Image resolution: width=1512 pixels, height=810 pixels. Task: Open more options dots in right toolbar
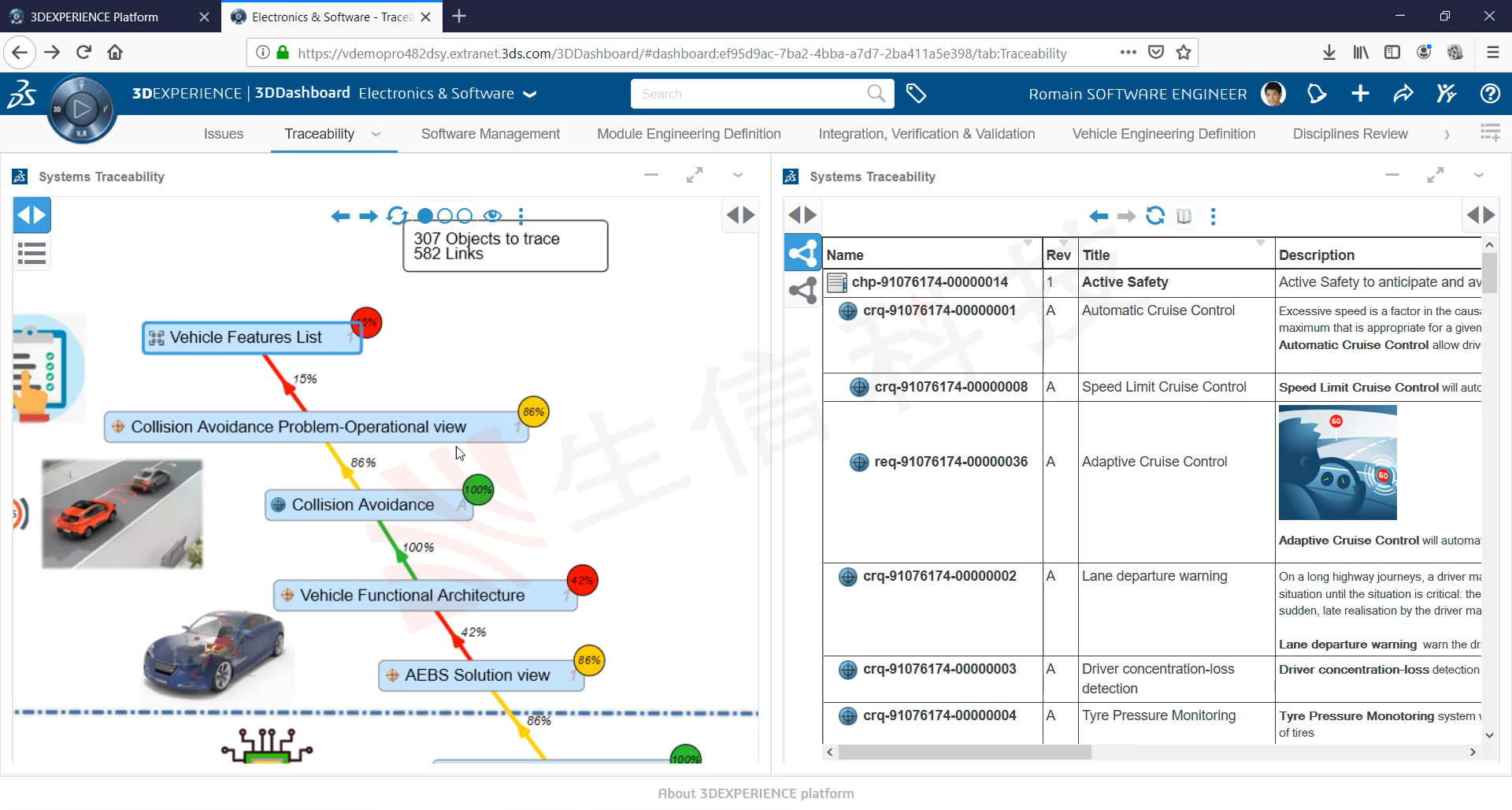(x=1213, y=216)
